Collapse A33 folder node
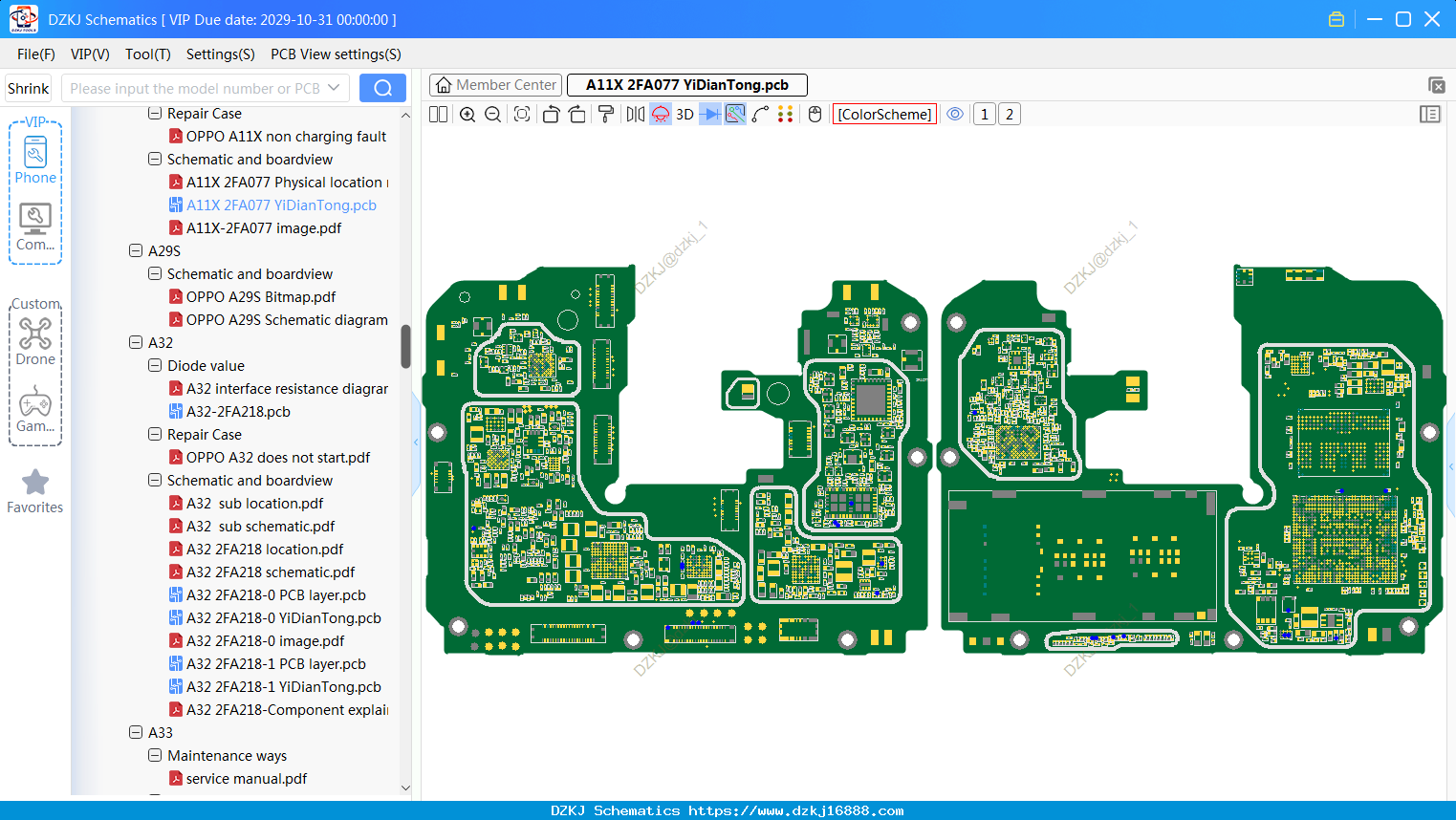 (136, 733)
